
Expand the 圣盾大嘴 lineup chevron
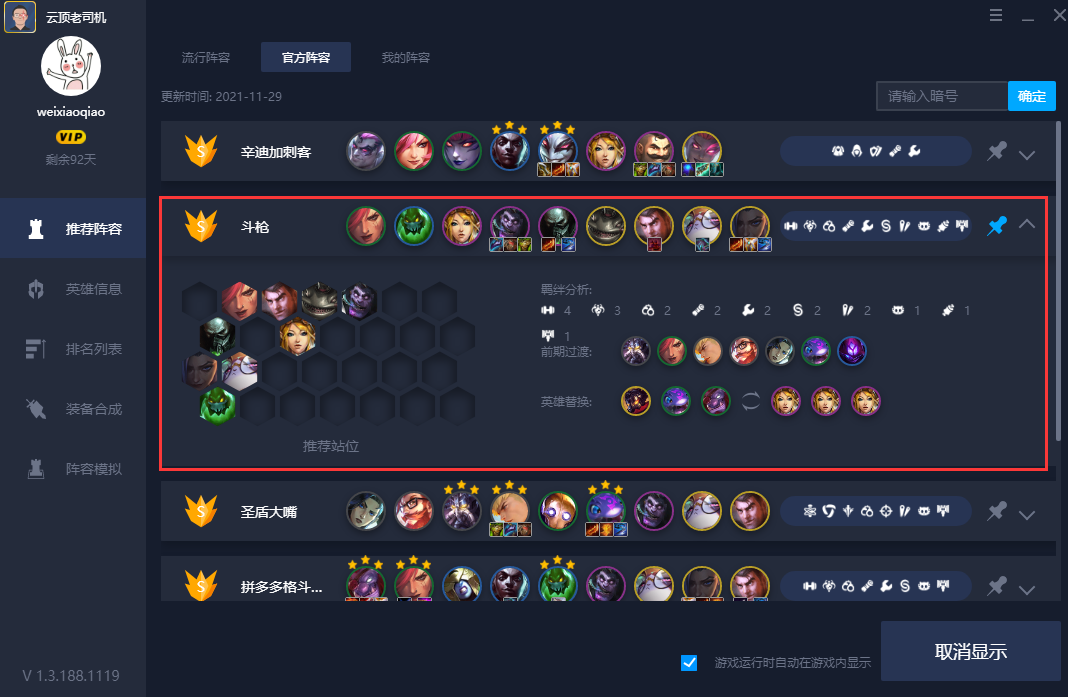1026,514
